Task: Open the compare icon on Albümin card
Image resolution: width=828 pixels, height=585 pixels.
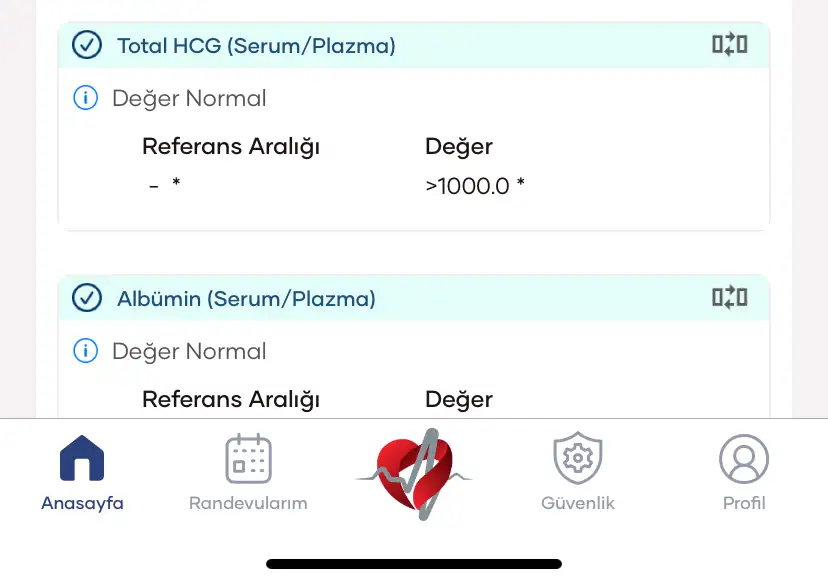Action: tap(730, 297)
